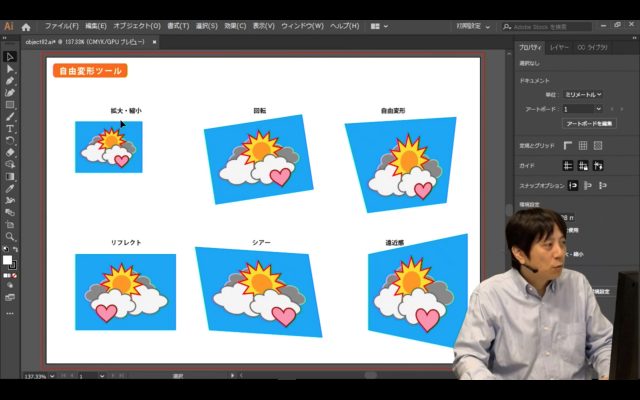Go to the Home screen icon
Viewport: 640px width, 400px height.
pos(26,27)
